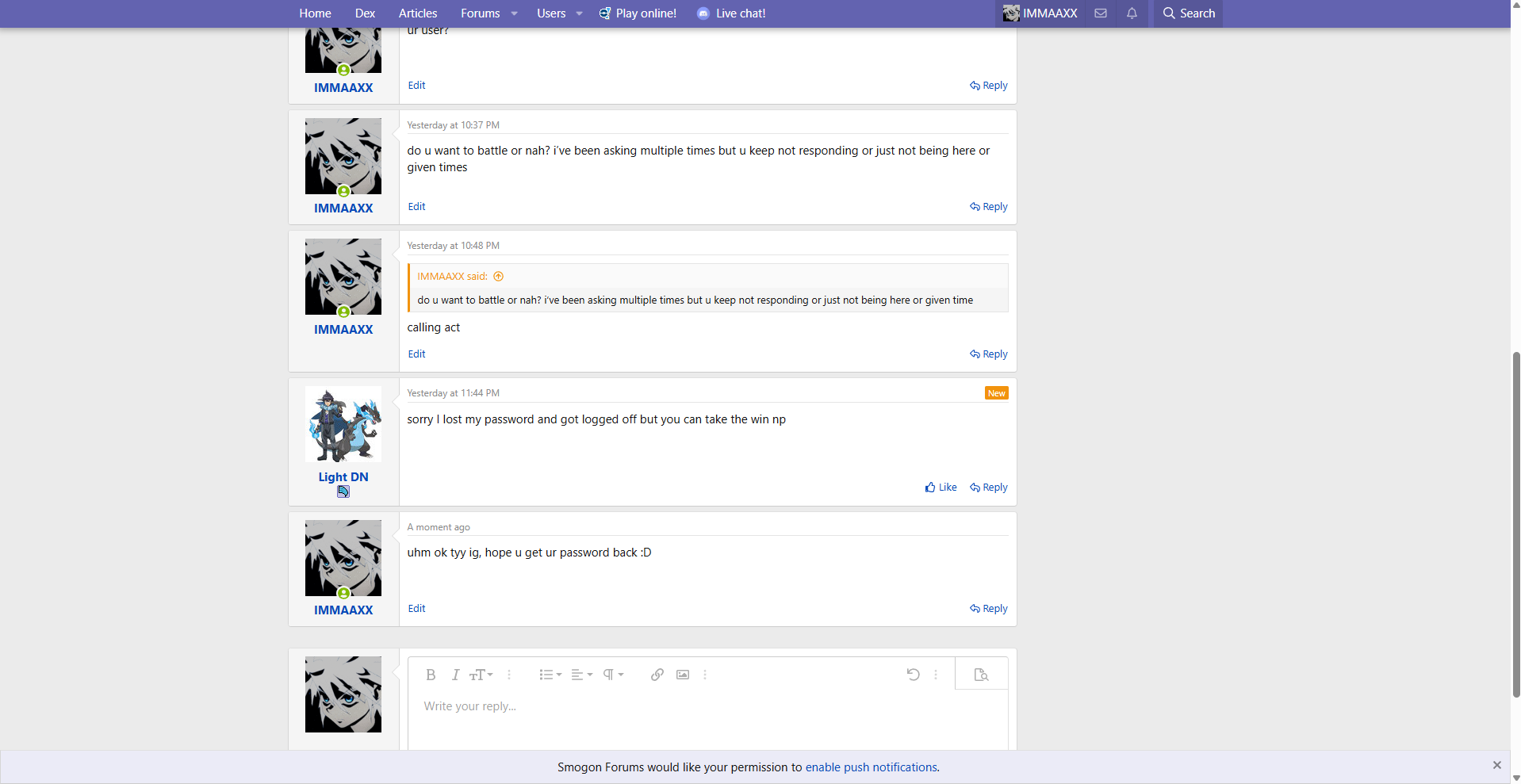Open the Forums menu
Screen dimensions: 1521x784
pyautogui.click(x=480, y=13)
